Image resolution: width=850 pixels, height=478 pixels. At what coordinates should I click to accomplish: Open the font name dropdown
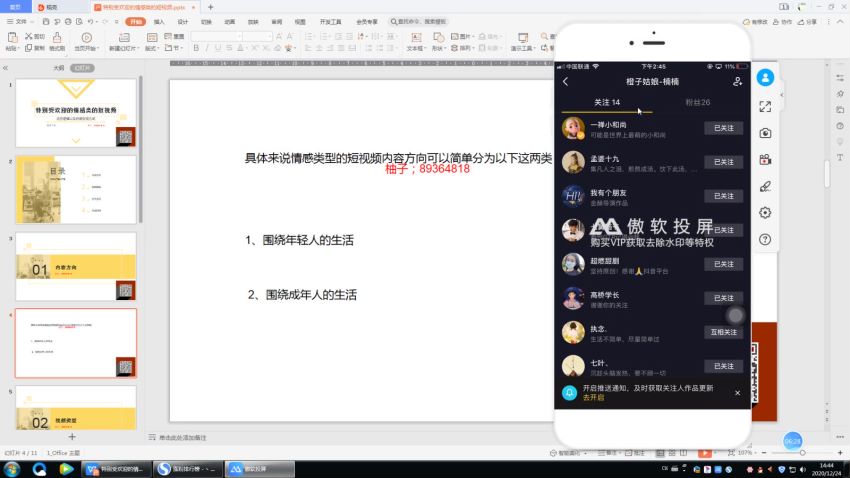point(239,36)
